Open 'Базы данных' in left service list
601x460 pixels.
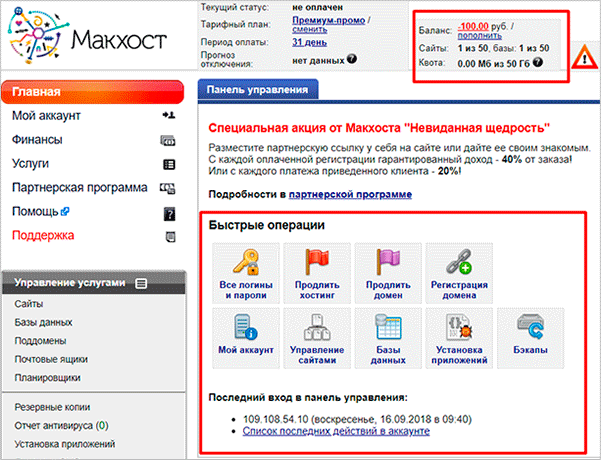tap(43, 322)
